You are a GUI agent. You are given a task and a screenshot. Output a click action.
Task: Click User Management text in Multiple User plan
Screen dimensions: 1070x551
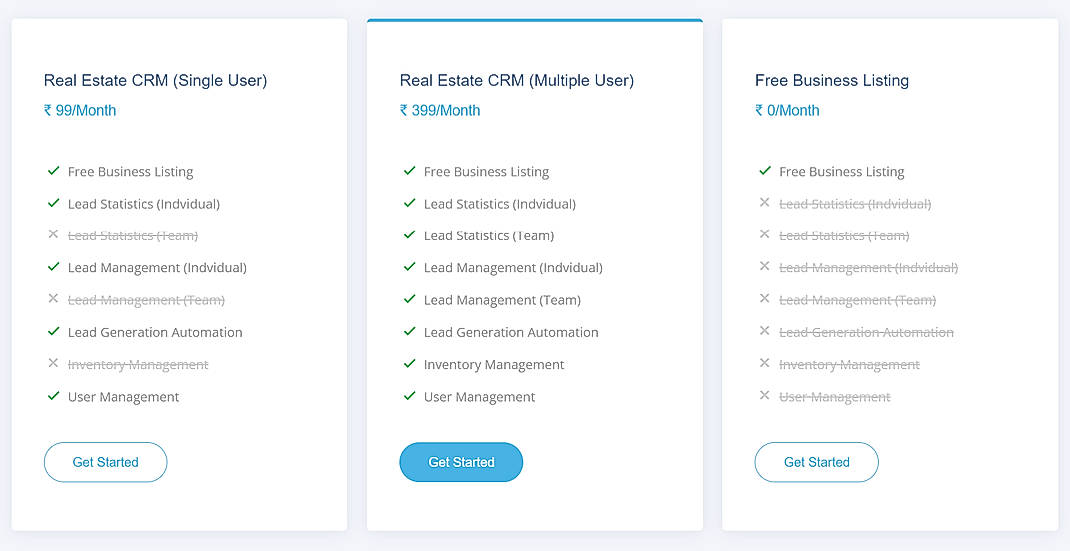pos(480,397)
